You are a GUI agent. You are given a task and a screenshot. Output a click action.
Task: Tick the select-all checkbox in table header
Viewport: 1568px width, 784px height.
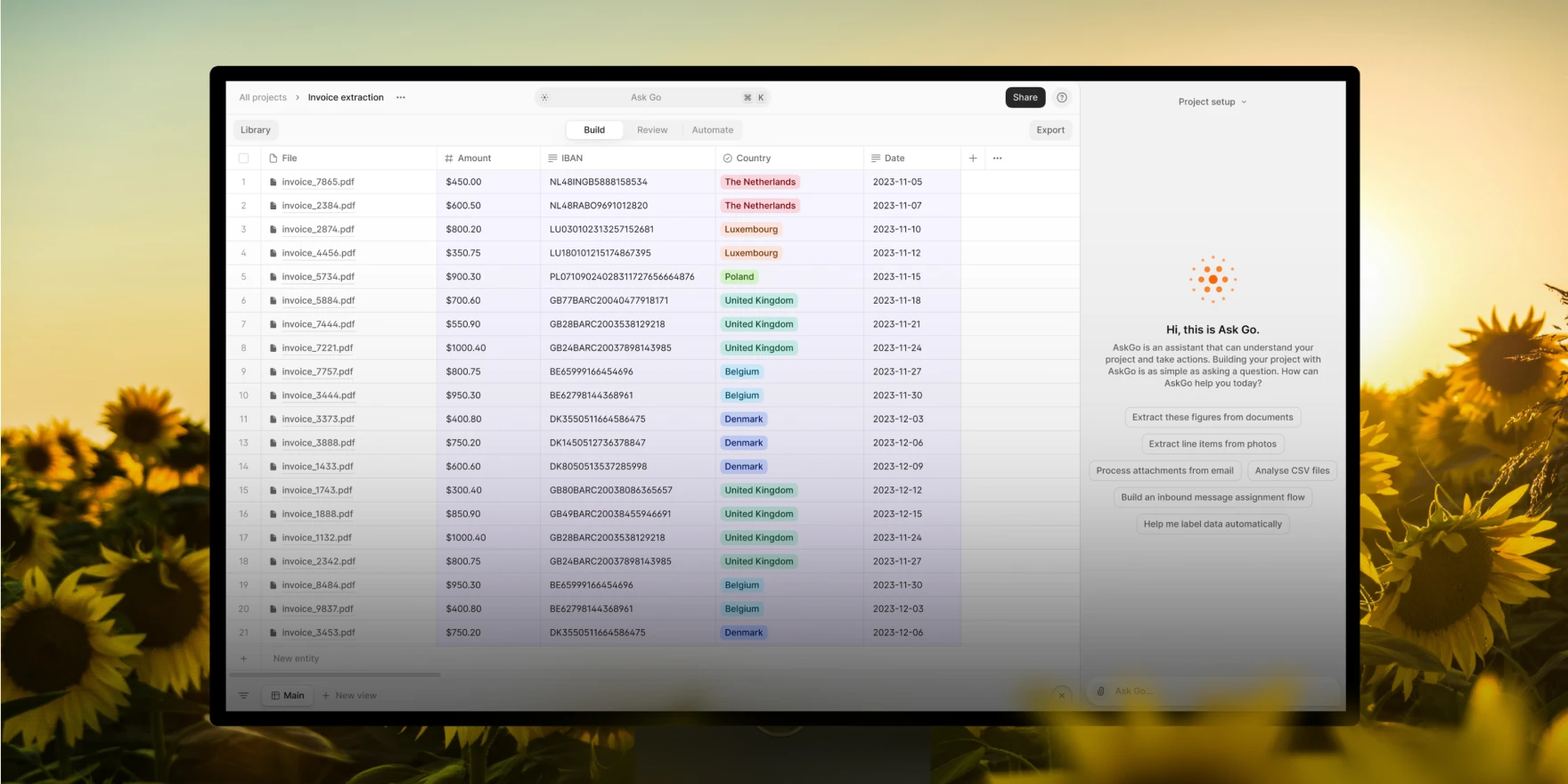click(243, 158)
